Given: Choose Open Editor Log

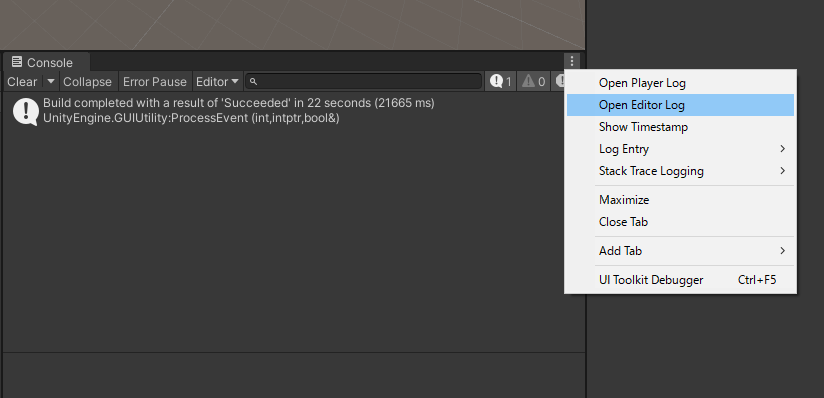Looking at the screenshot, I should pos(680,105).
